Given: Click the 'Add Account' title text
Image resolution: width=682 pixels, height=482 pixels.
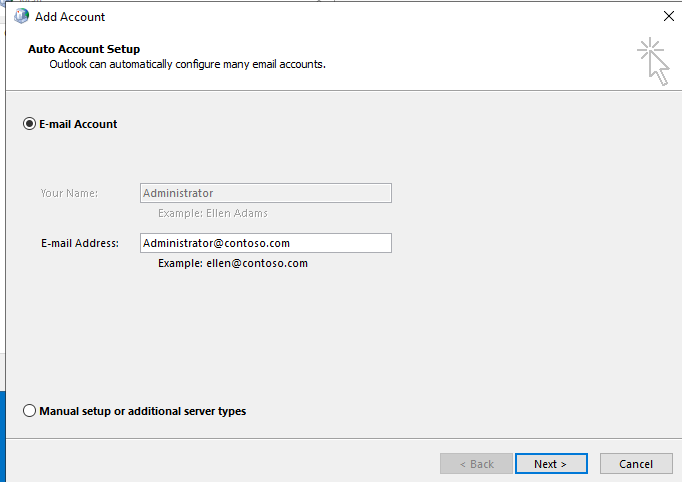Looking at the screenshot, I should click(x=70, y=17).
